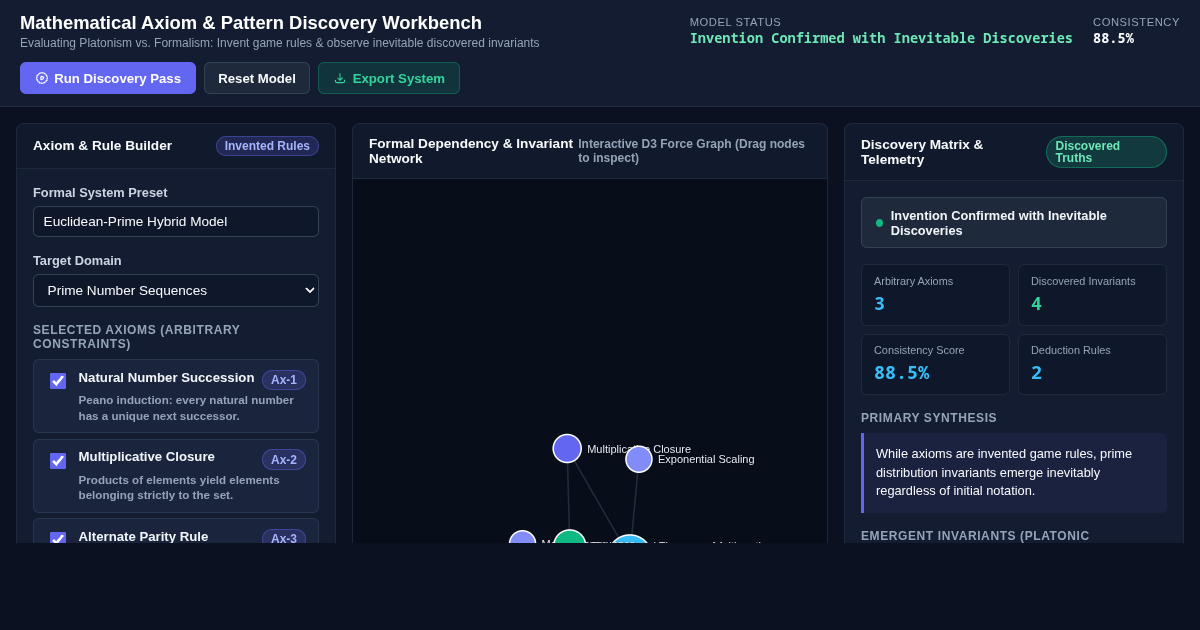This screenshot has height=630, width=1200.
Task: Uncheck Multiplicative Closure axiom
Action: pyautogui.click(x=58, y=461)
